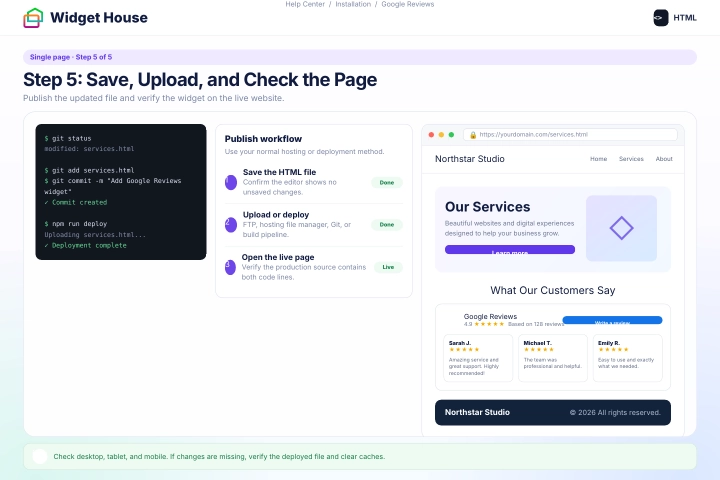Screen dimensions: 720x480
Task: Click the diamond icon in Our Services card
Action: coord(621,228)
